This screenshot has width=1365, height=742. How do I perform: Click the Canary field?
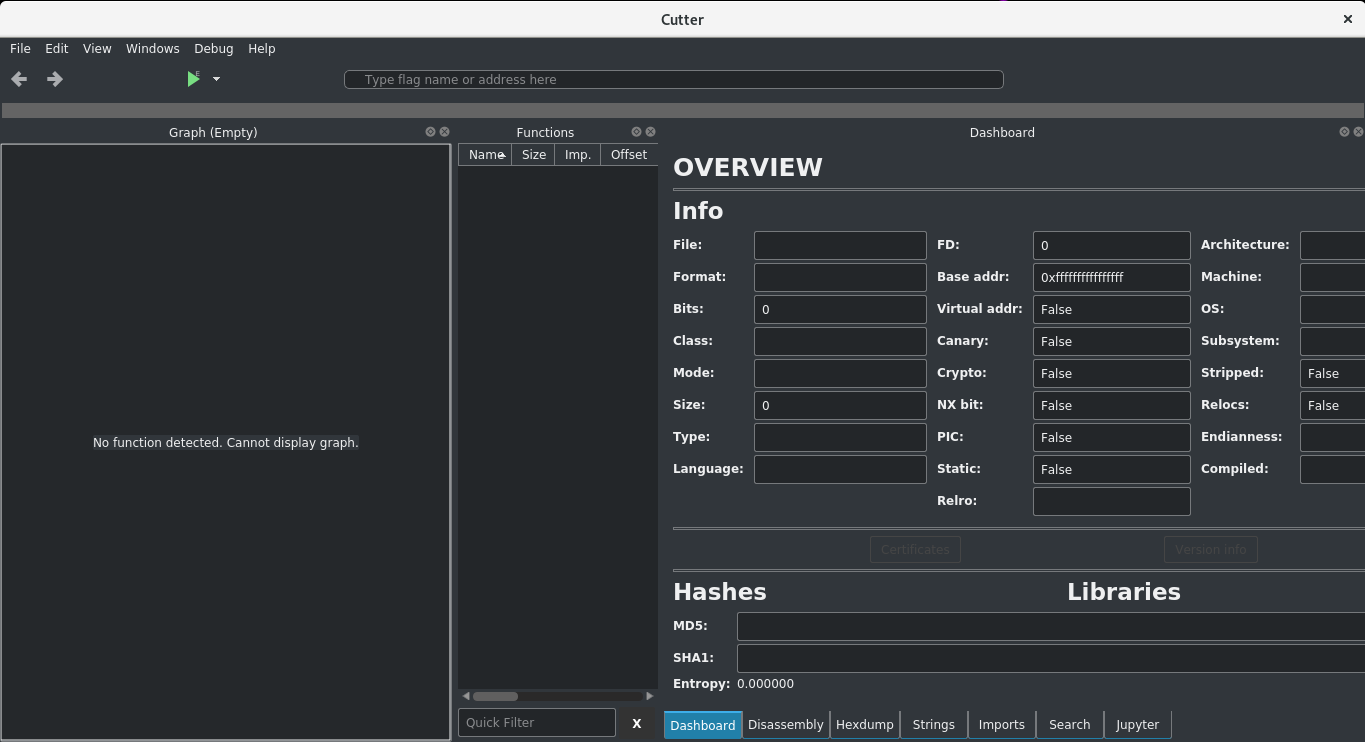tap(1112, 341)
